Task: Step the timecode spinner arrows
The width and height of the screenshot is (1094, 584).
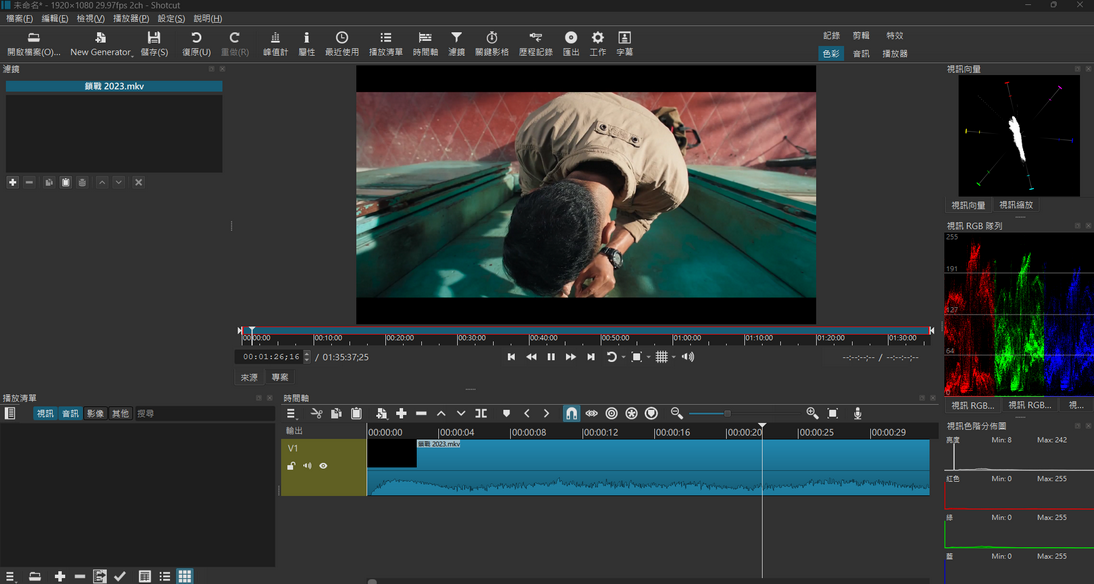Action: pyautogui.click(x=307, y=357)
